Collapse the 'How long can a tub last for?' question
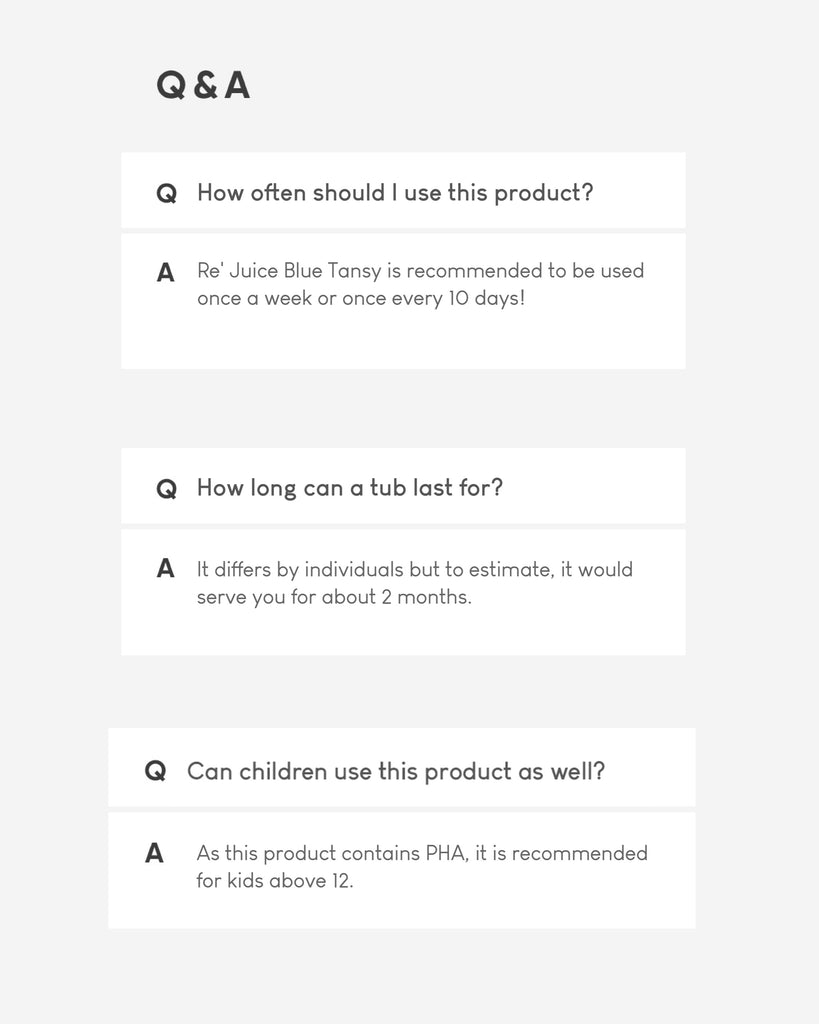The height and width of the screenshot is (1024, 819). 349,488
